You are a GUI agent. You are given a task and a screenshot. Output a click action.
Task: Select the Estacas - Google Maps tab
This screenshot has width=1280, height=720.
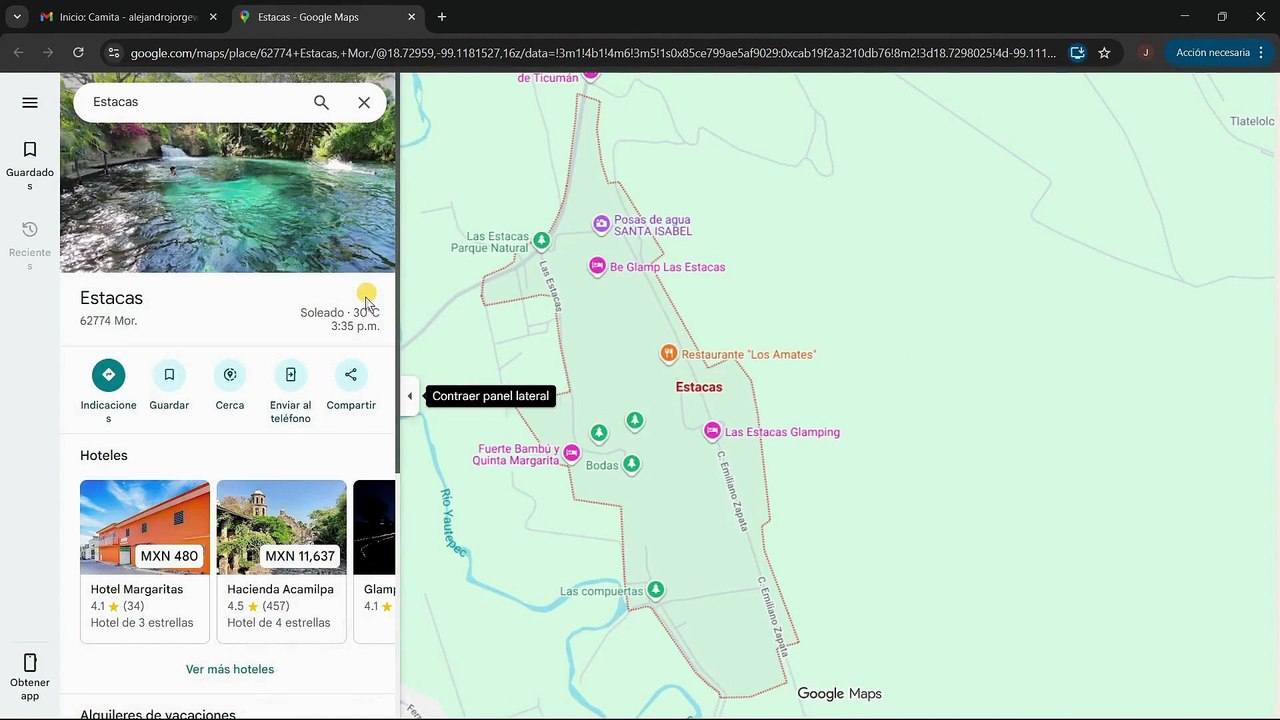328,17
